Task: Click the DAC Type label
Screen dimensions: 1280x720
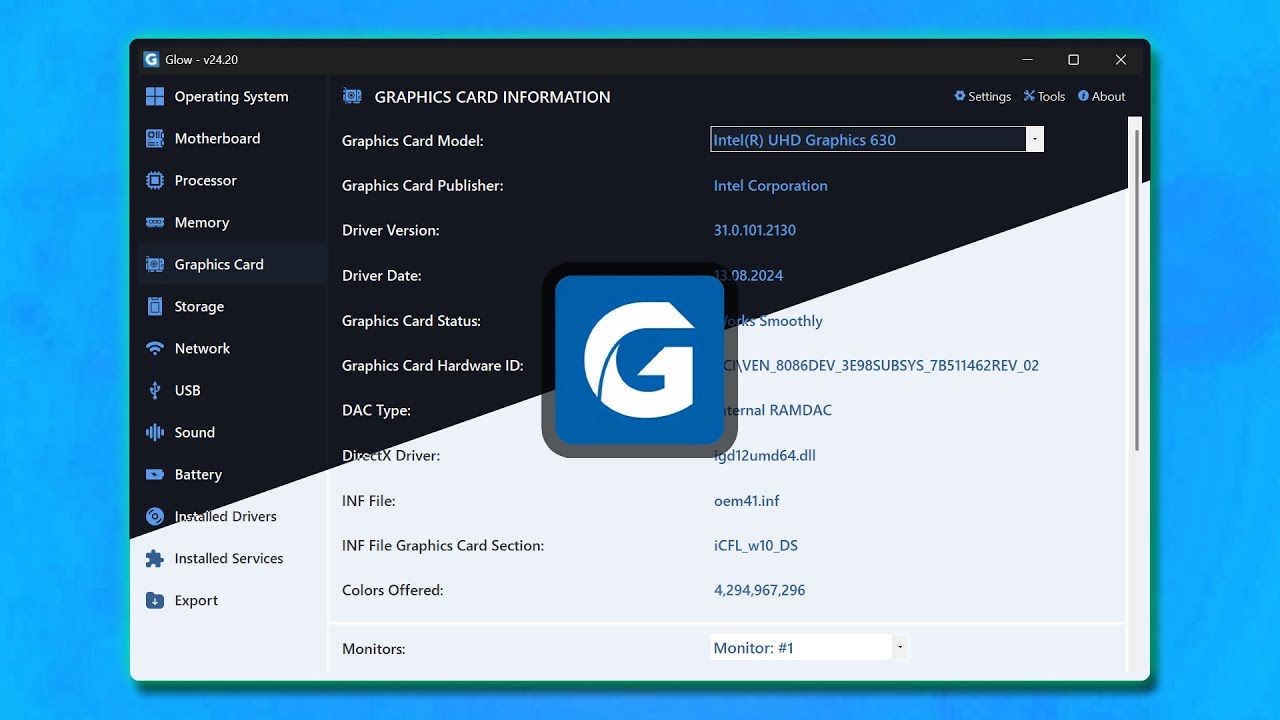Action: [x=376, y=410]
